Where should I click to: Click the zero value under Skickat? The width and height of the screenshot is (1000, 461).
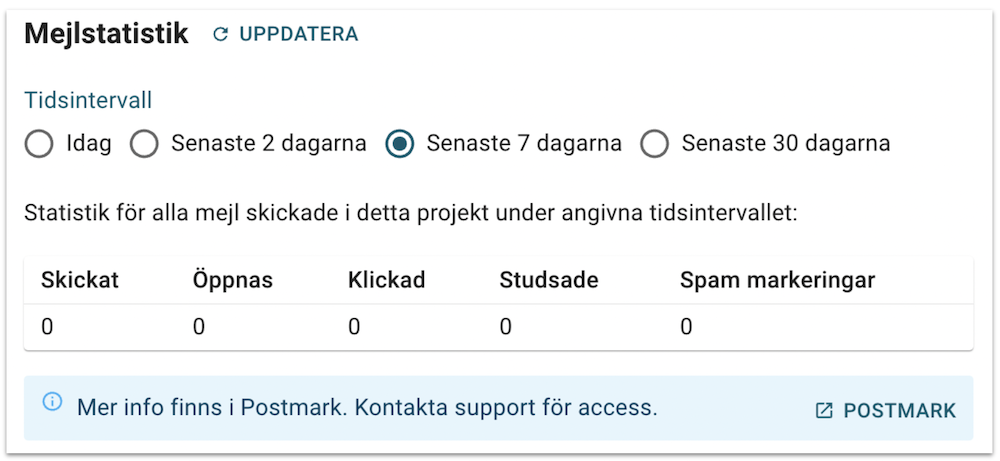47,327
